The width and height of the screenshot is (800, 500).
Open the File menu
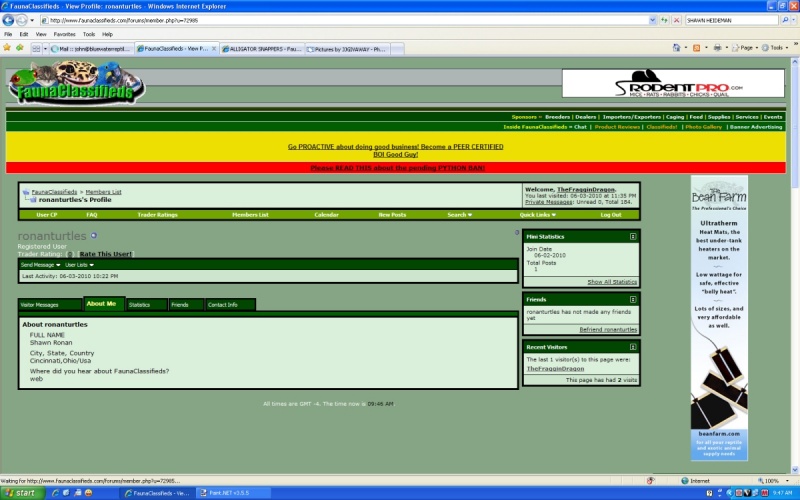[8, 34]
